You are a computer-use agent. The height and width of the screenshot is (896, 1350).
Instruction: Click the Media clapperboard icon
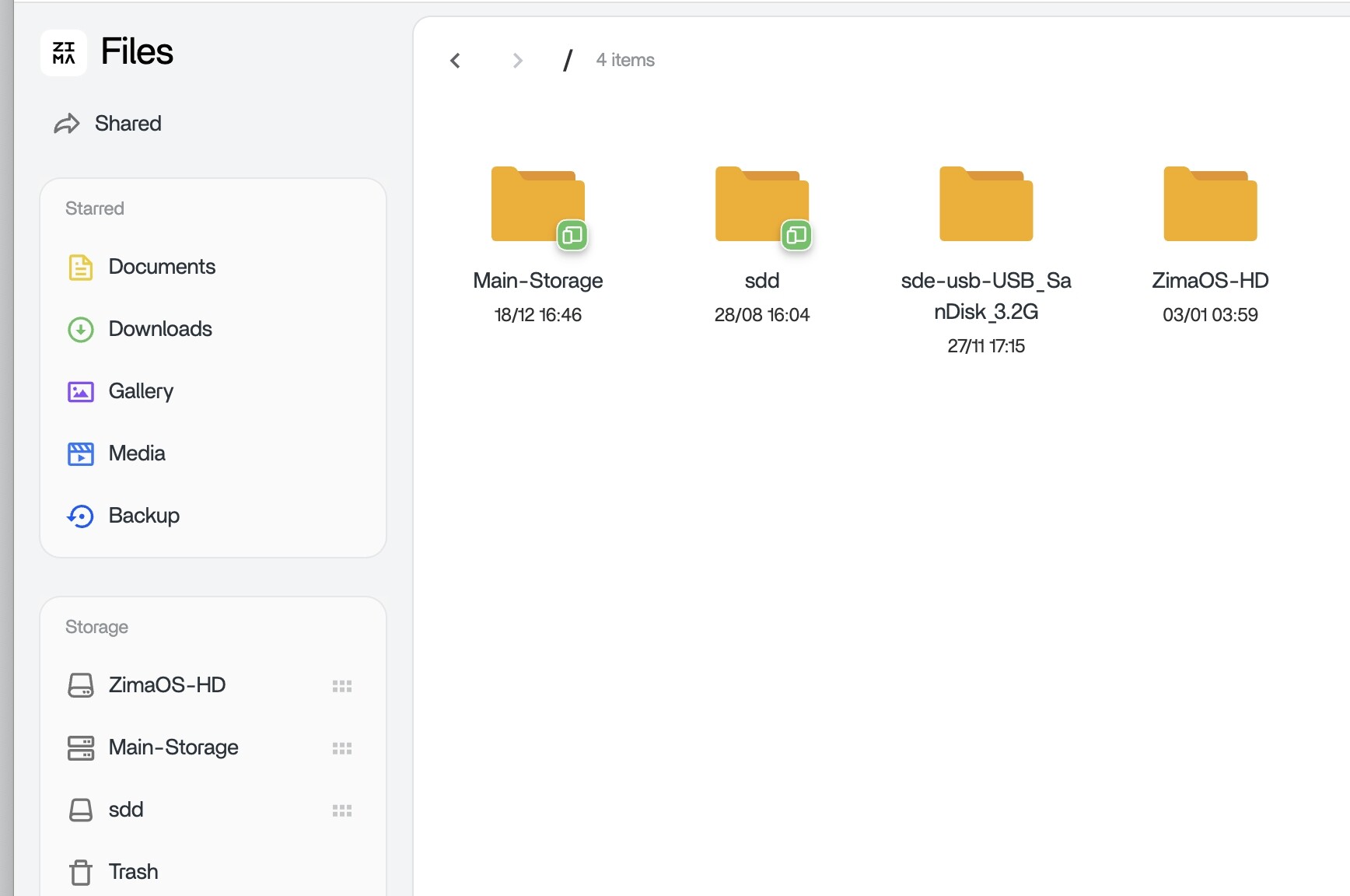coord(81,454)
